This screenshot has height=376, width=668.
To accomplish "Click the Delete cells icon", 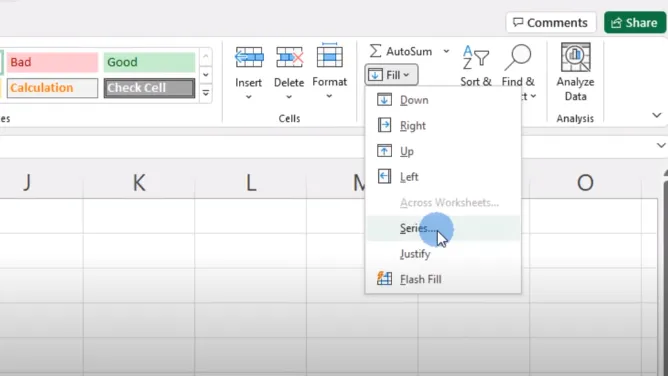I will [x=289, y=57].
